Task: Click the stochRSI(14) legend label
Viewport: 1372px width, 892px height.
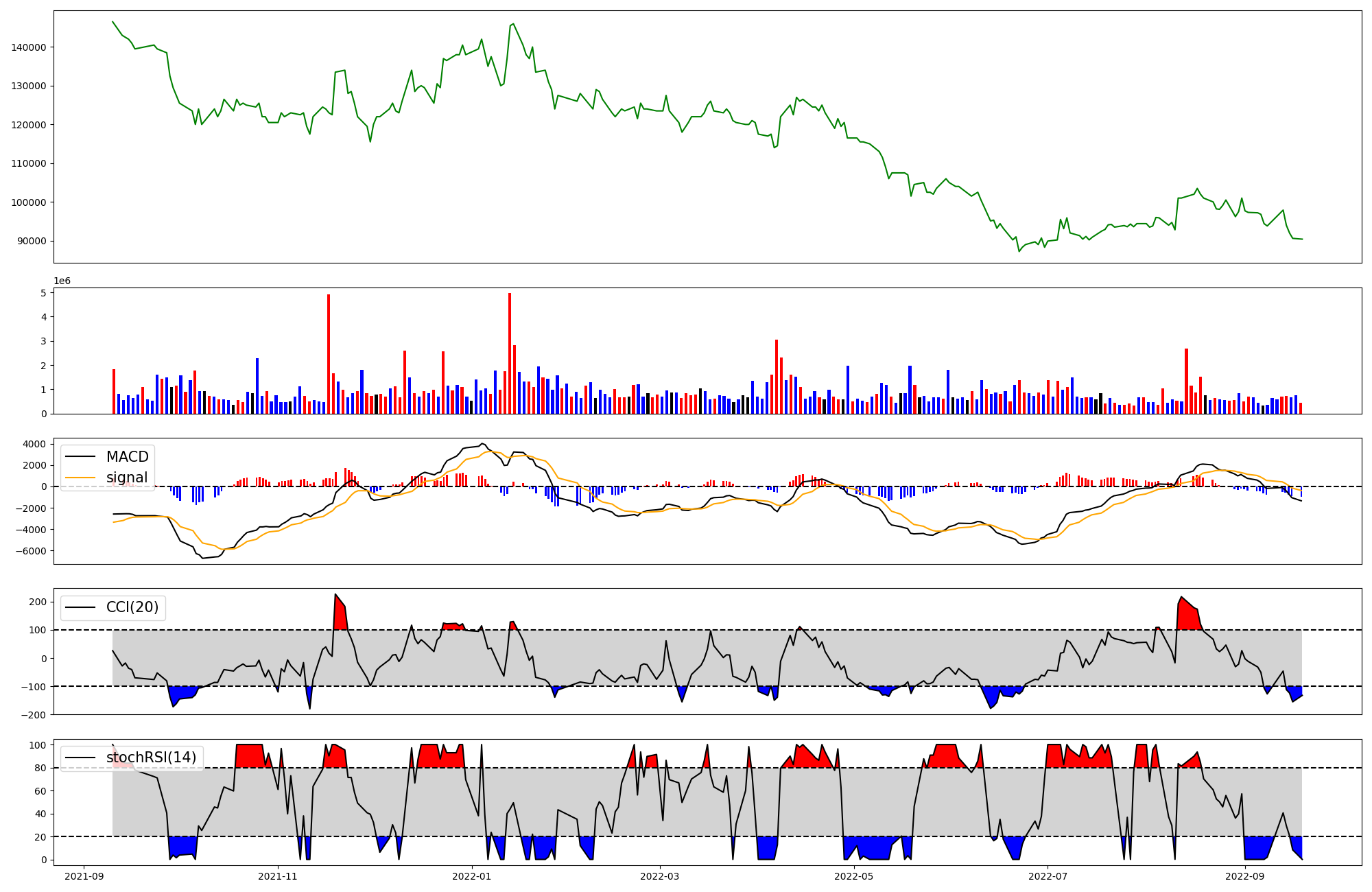Action: coord(151,758)
